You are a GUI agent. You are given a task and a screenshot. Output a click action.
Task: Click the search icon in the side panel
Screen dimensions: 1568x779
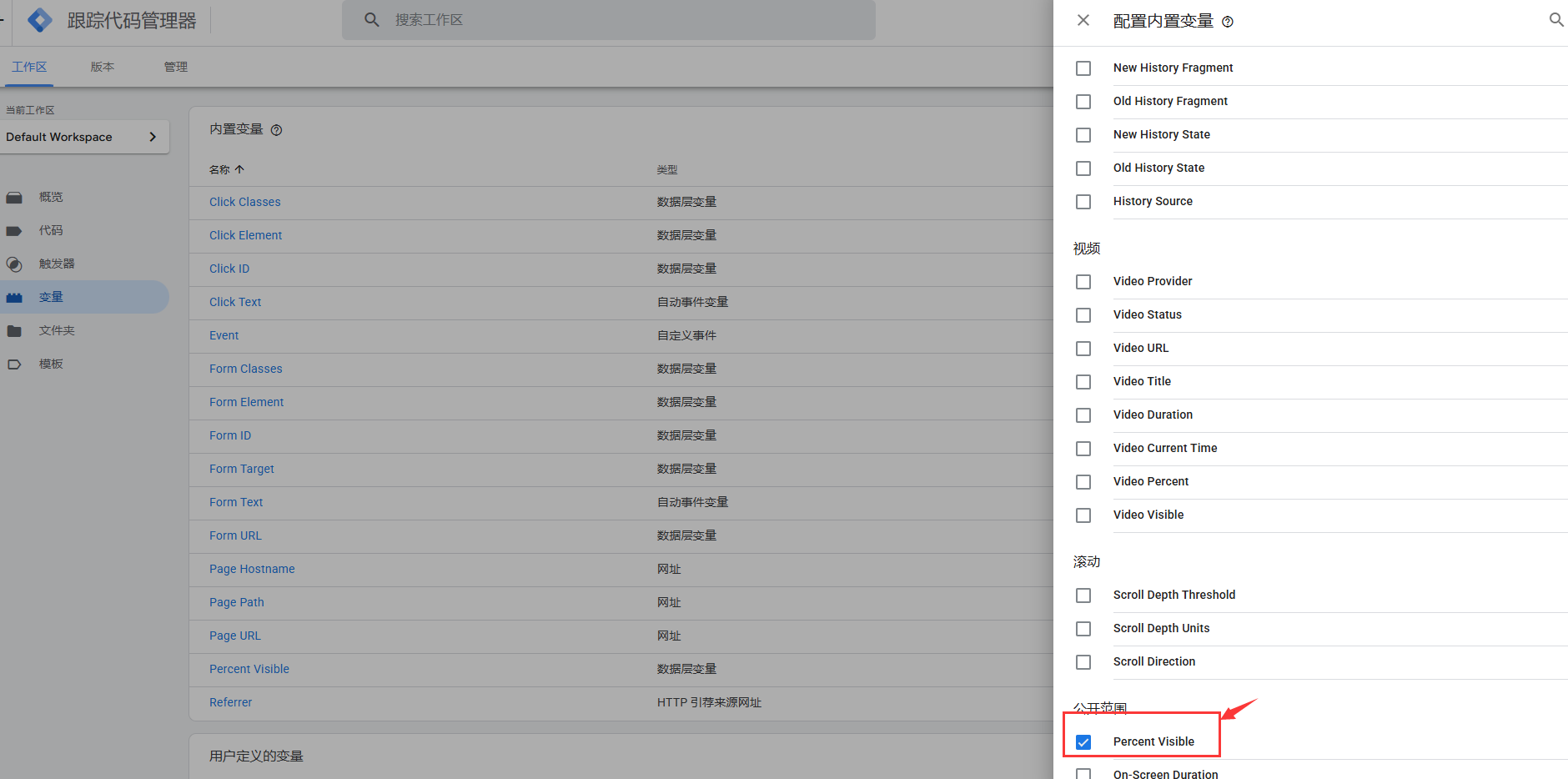[x=1556, y=19]
